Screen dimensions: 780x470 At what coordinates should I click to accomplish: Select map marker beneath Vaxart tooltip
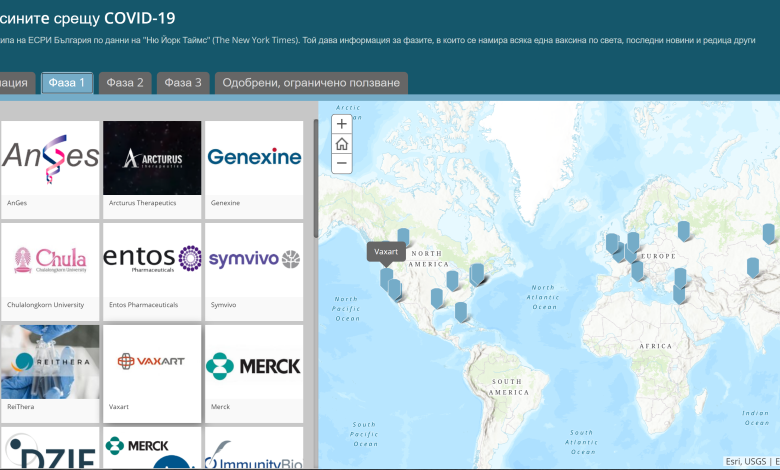[387, 279]
